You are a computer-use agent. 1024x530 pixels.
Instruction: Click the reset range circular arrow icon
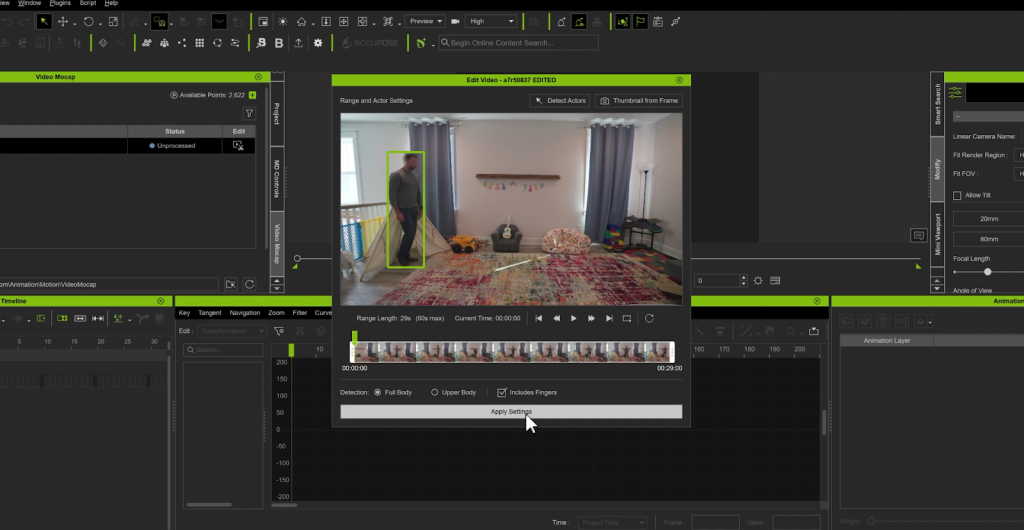pyautogui.click(x=649, y=318)
